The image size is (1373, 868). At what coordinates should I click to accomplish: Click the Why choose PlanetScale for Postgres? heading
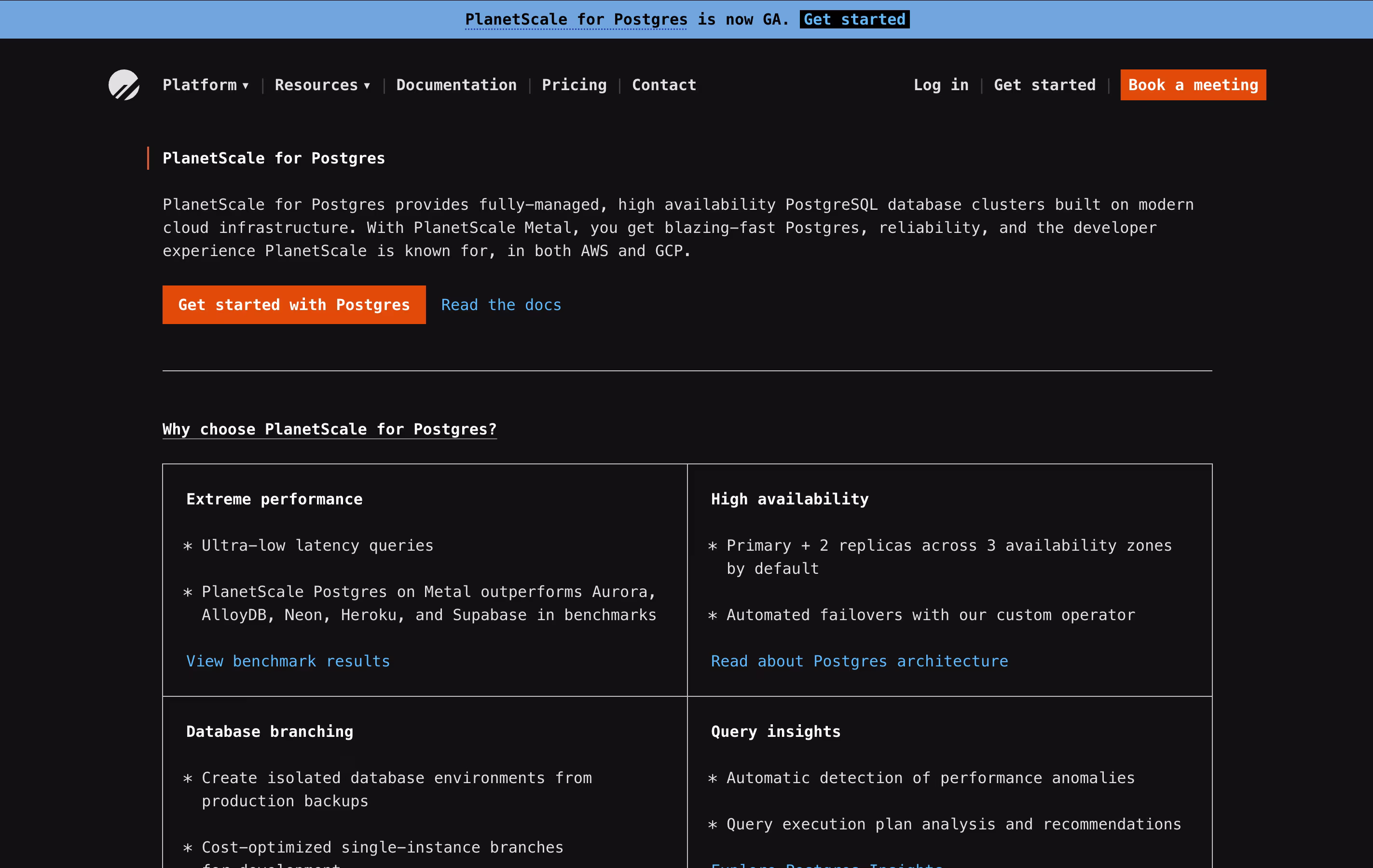pos(330,429)
